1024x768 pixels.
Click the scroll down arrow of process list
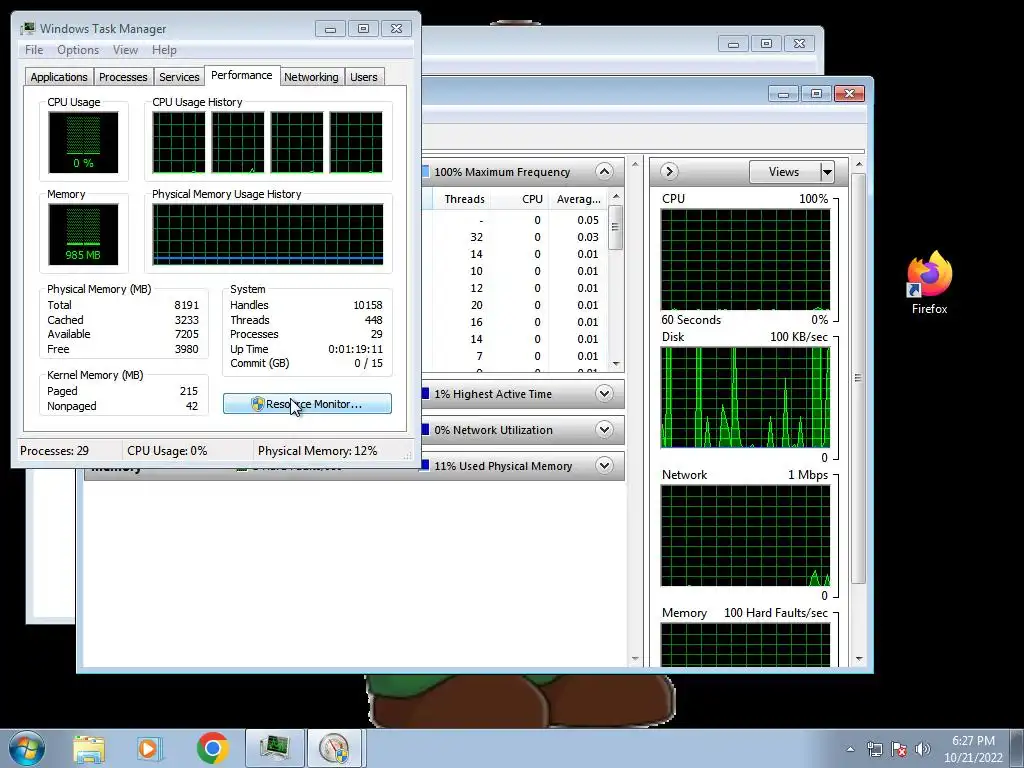point(615,364)
